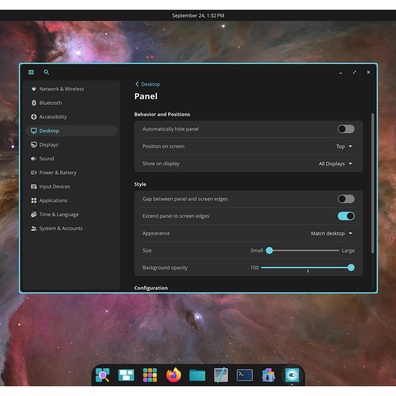Click the Behavior and Positions heading
396x396 pixels.
162,114
